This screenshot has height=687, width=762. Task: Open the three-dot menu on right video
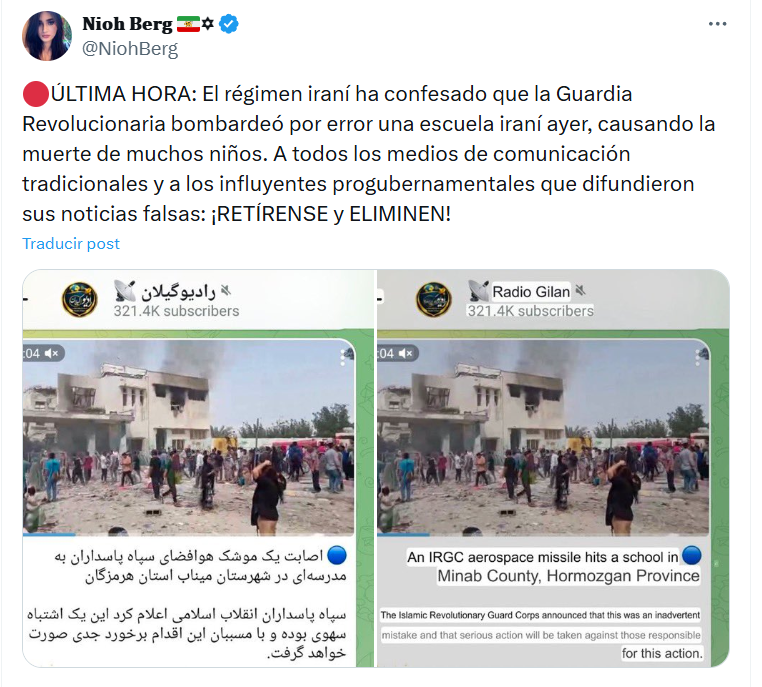tap(698, 358)
